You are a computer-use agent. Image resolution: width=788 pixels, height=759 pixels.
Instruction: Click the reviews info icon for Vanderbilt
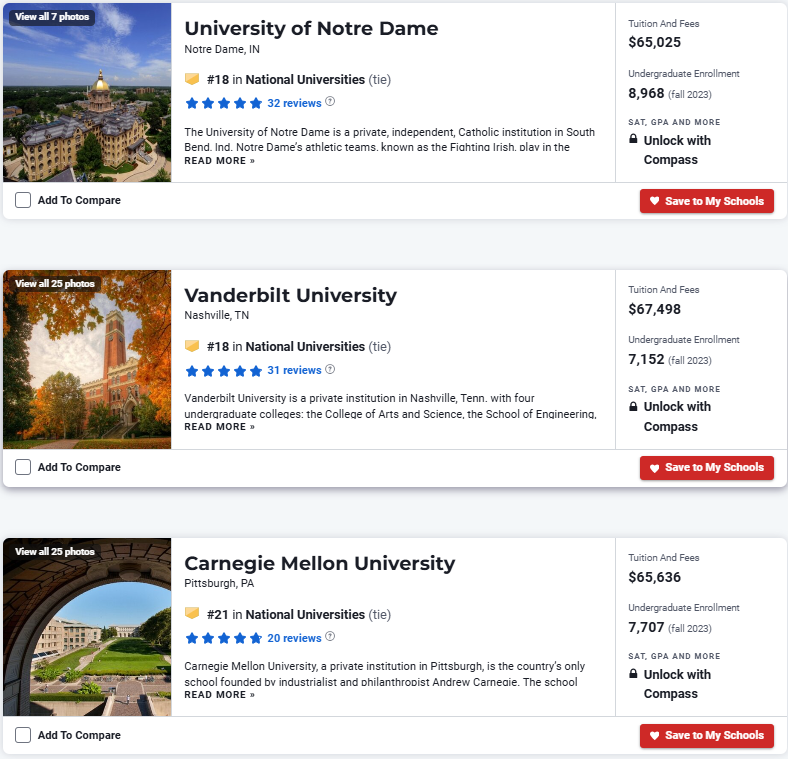(331, 370)
